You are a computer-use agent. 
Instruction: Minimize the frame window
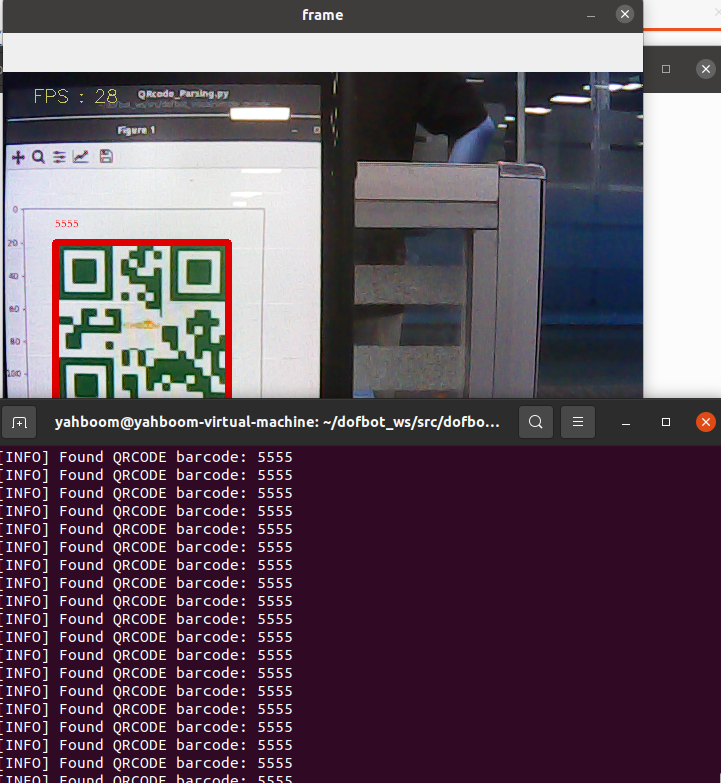(591, 15)
